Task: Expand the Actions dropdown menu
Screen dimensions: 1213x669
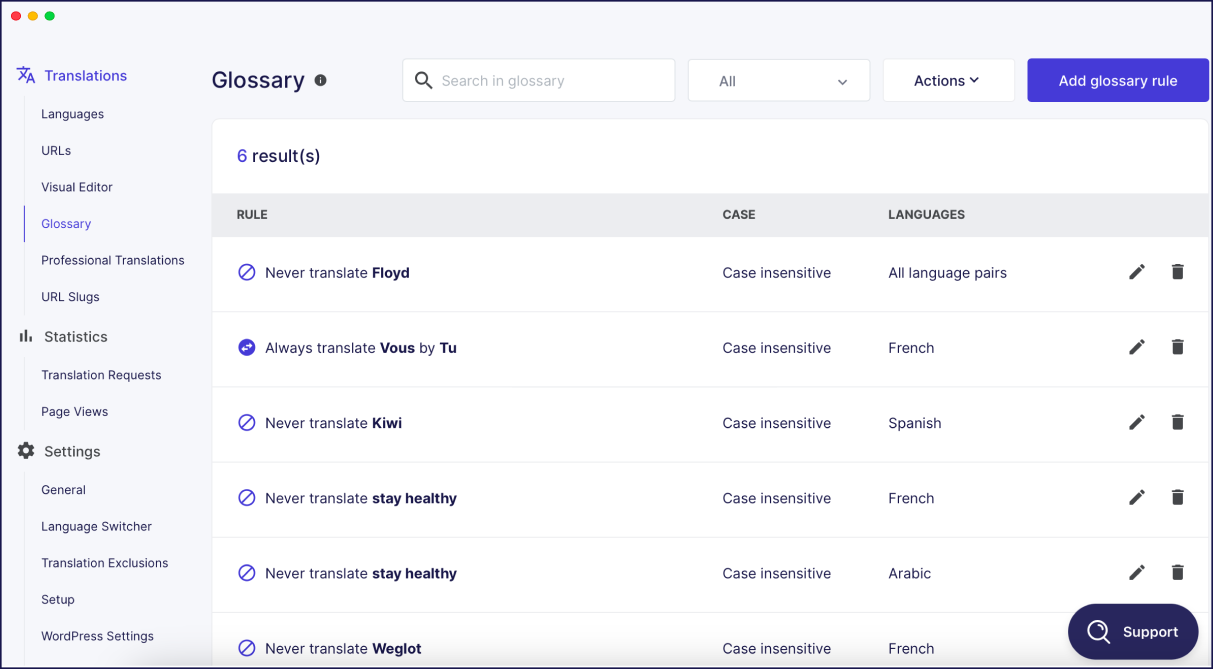Action: (x=948, y=81)
